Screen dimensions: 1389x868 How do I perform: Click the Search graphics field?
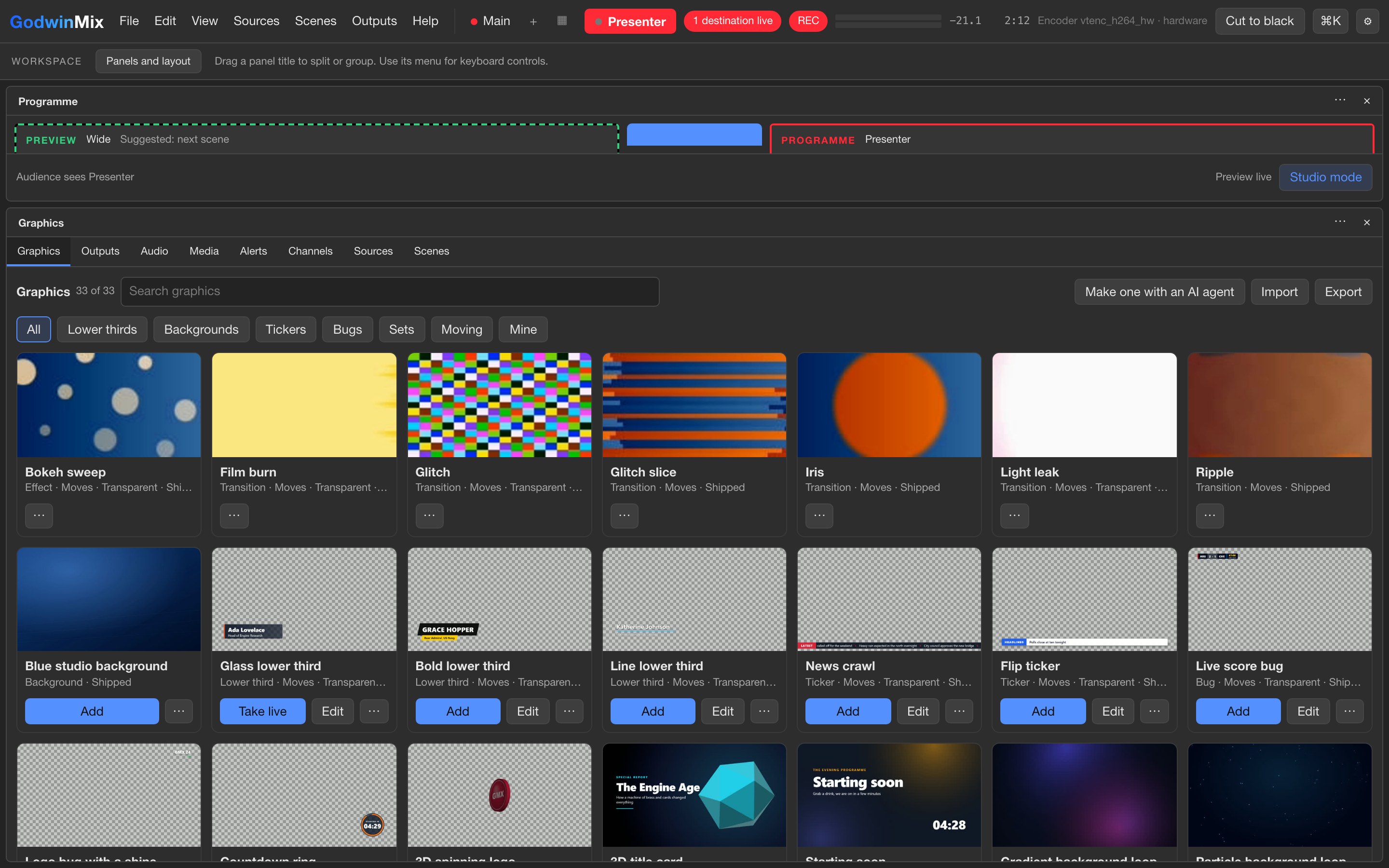(x=390, y=292)
